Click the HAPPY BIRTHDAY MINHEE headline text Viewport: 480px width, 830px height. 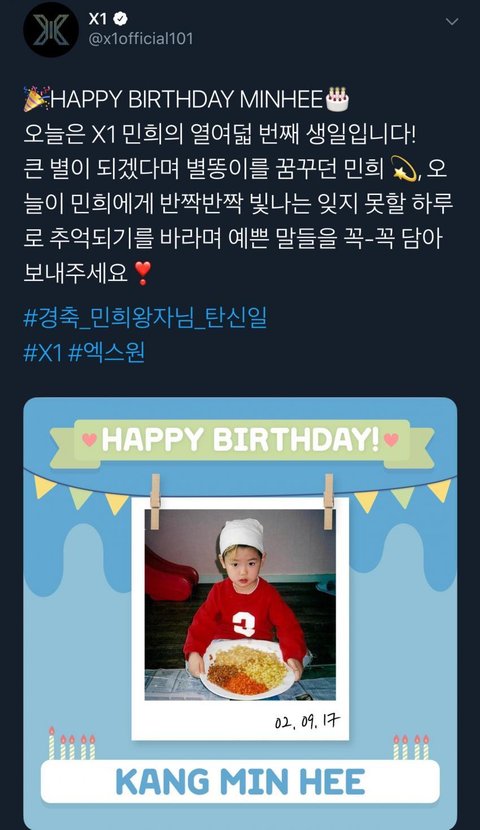pyautogui.click(x=186, y=100)
